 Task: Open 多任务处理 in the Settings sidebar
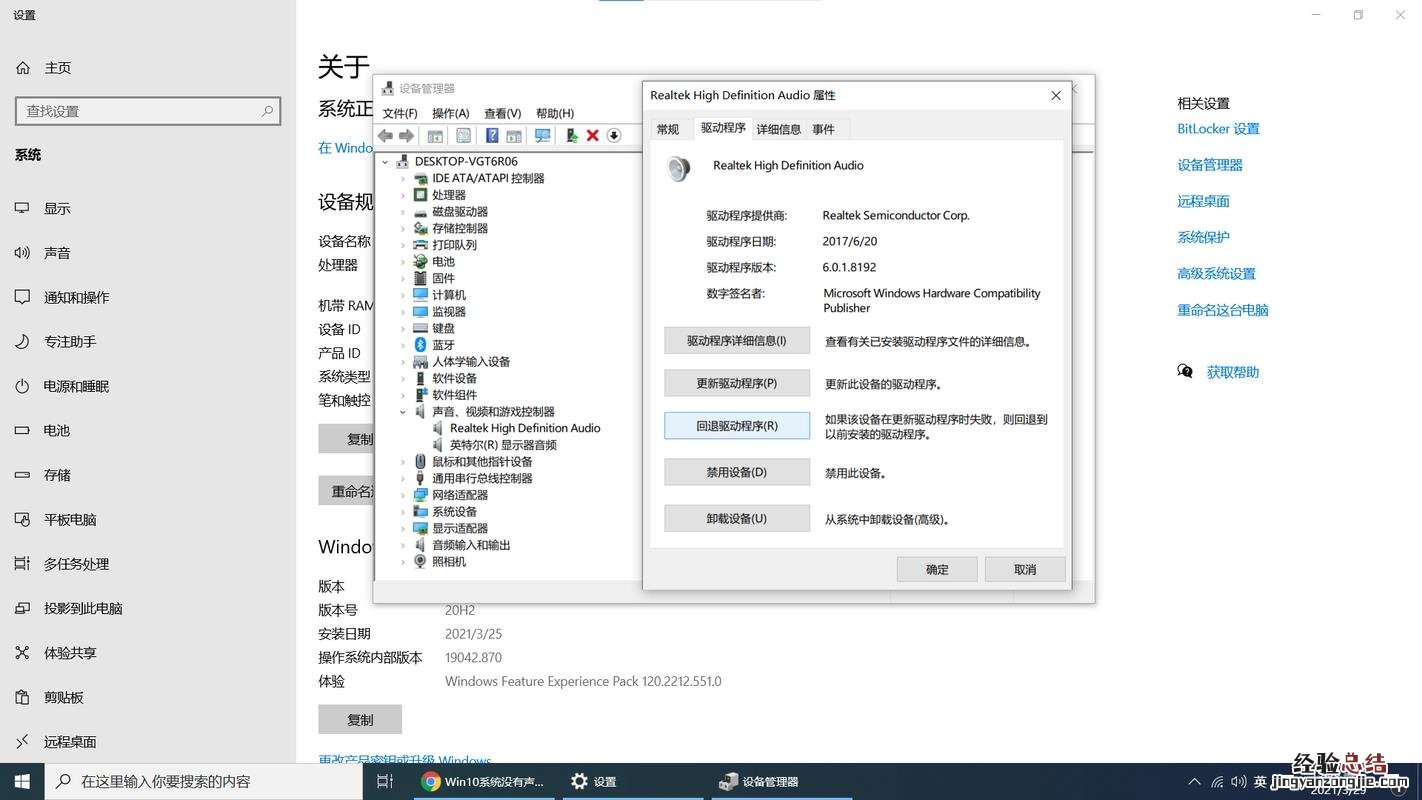148,564
